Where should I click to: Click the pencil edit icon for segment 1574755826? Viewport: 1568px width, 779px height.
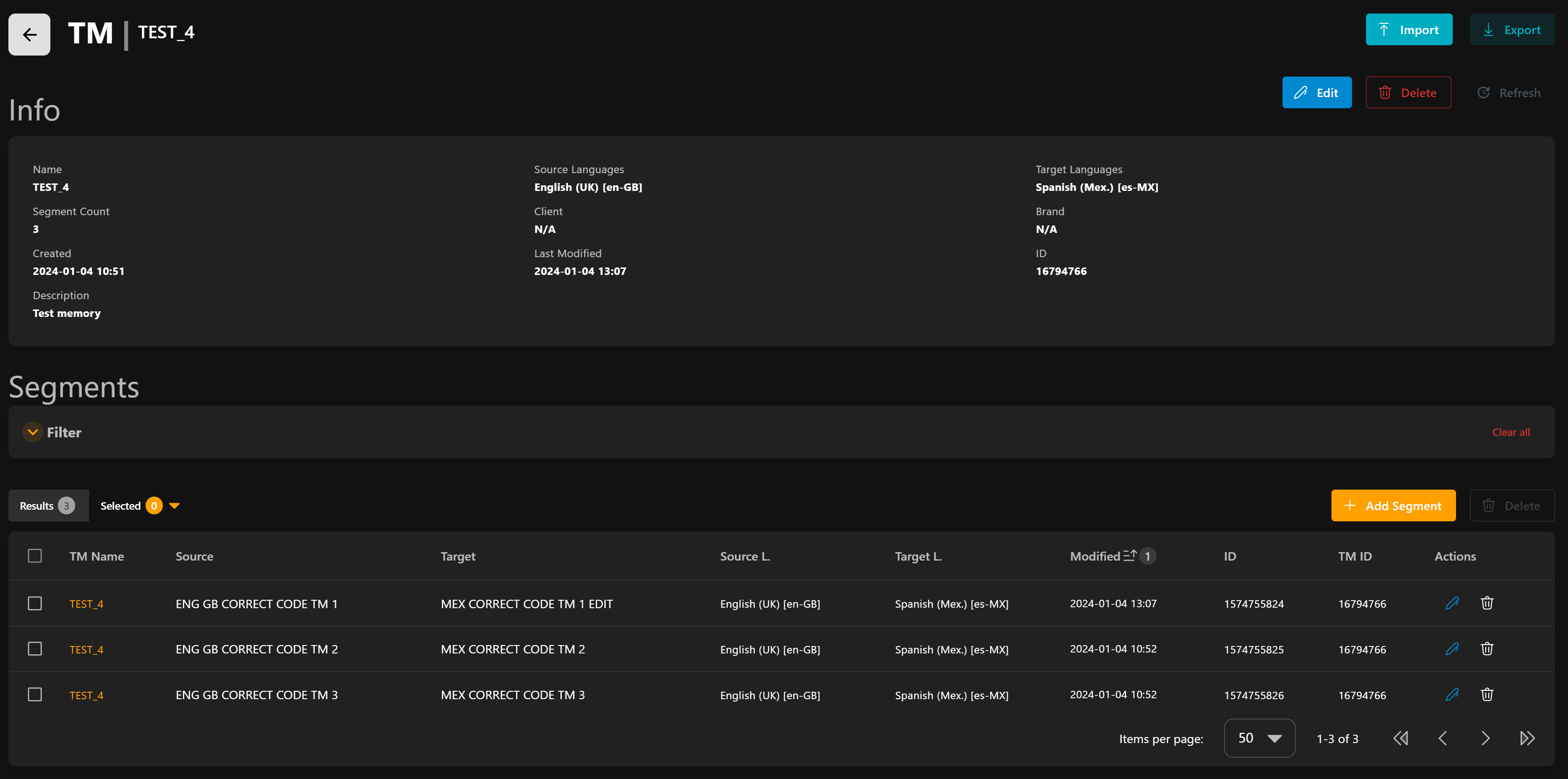tap(1452, 695)
